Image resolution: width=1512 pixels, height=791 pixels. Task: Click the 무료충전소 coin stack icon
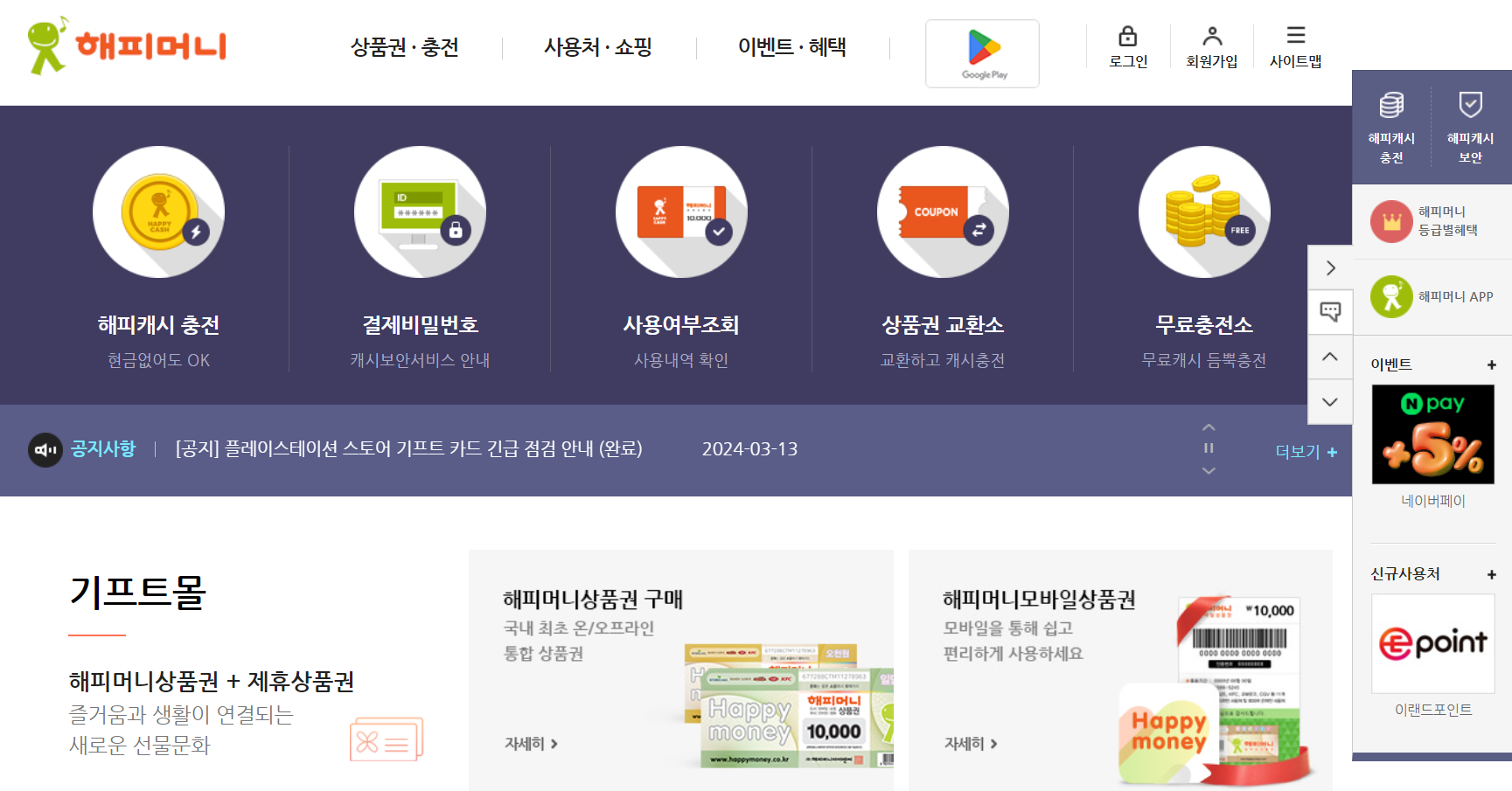tap(1203, 212)
